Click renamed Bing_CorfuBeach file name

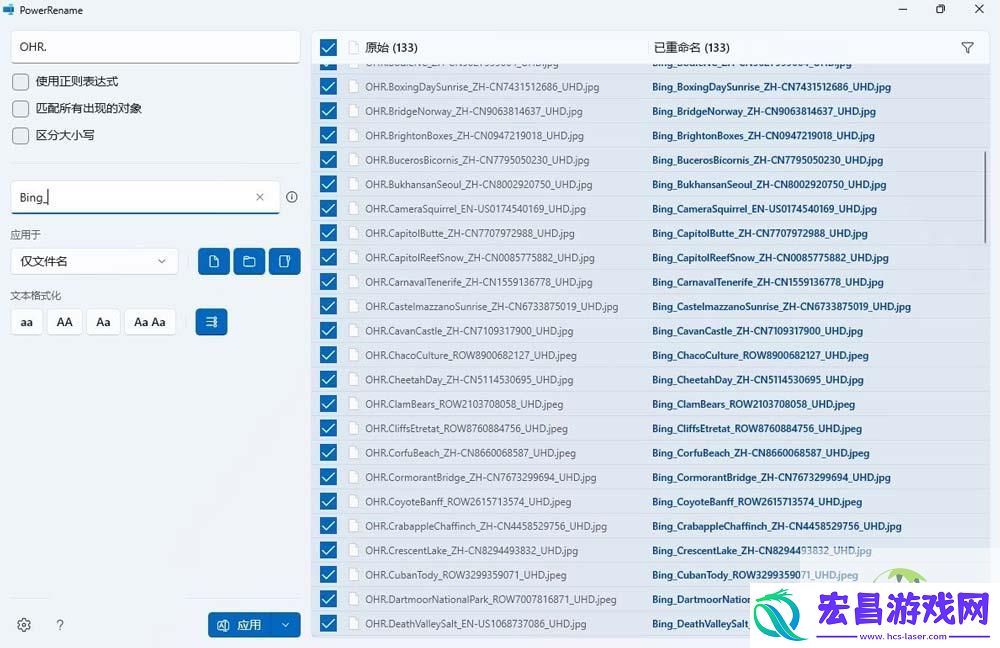pyautogui.click(x=760, y=453)
